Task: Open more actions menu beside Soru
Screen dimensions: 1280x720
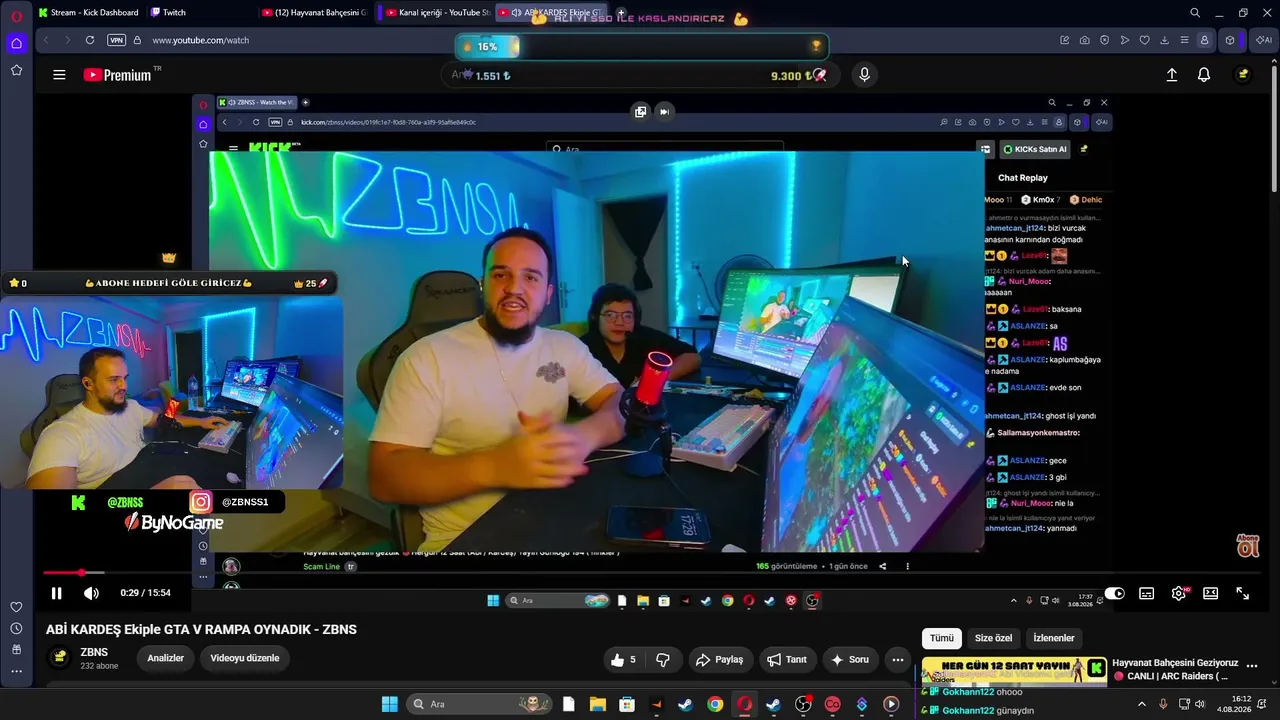Action: tap(898, 660)
